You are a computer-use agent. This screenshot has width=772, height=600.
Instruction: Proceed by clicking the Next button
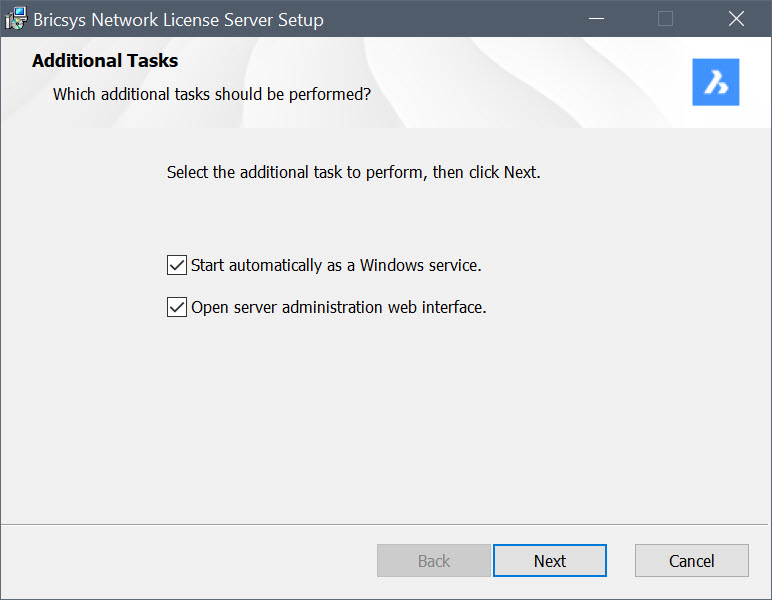tap(549, 561)
